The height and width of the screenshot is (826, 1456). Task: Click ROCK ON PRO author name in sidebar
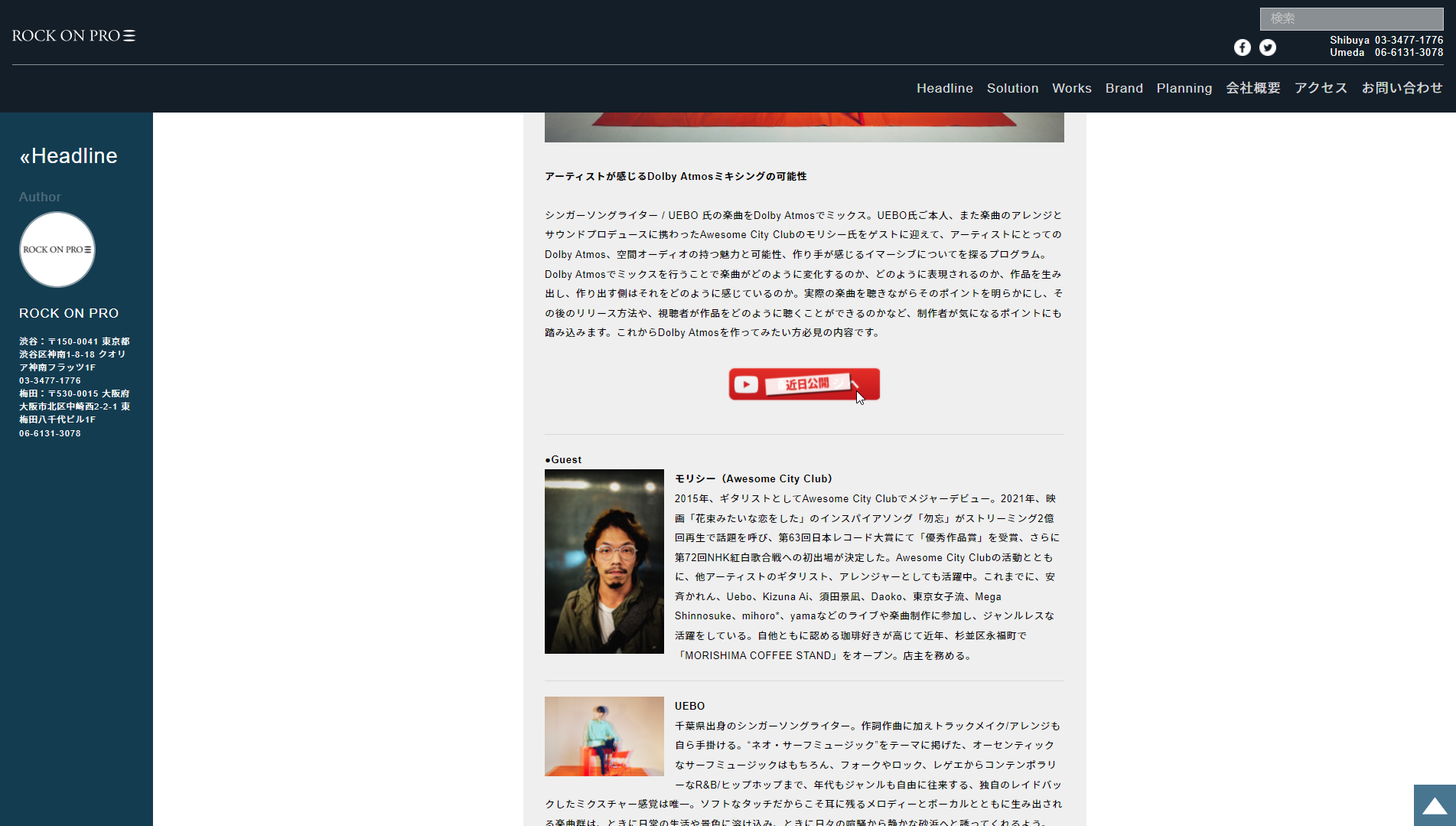tap(69, 313)
